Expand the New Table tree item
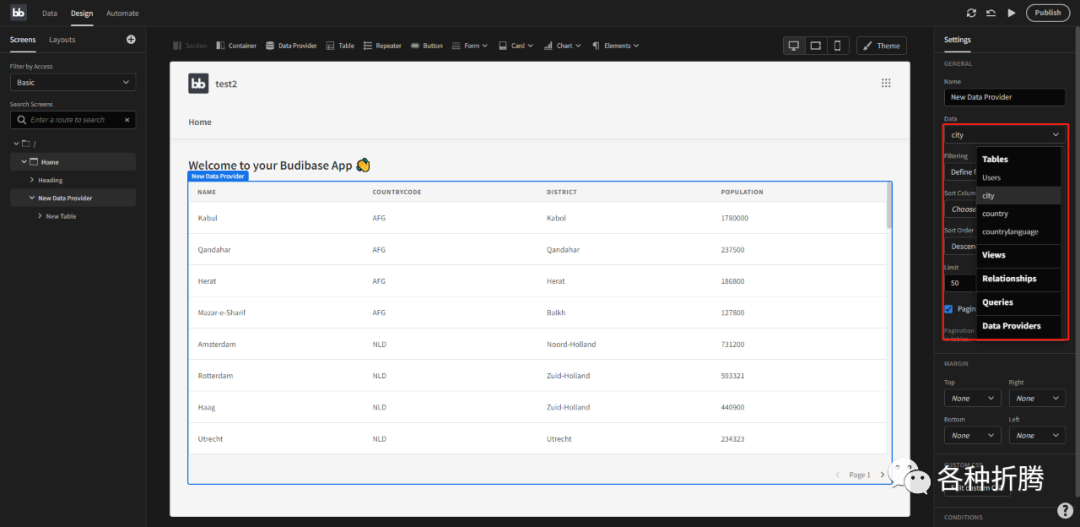The width and height of the screenshot is (1080, 527). click(40, 216)
